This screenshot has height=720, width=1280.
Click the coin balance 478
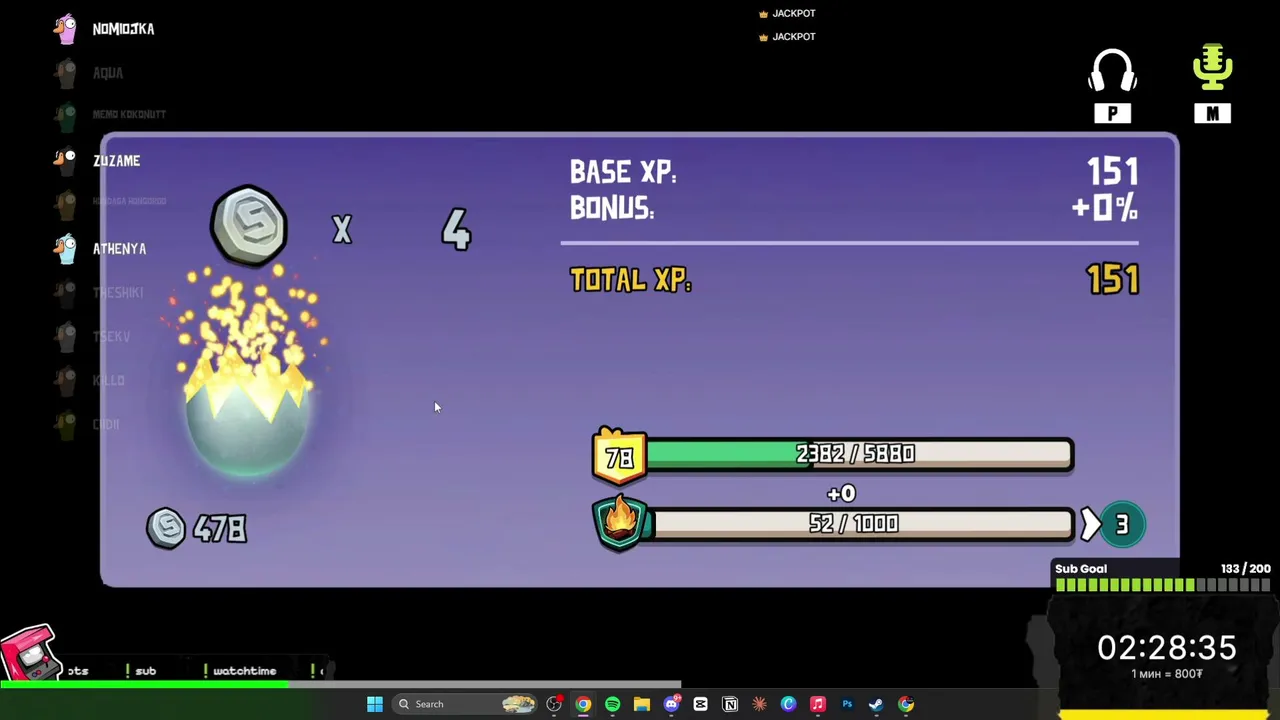(220, 528)
